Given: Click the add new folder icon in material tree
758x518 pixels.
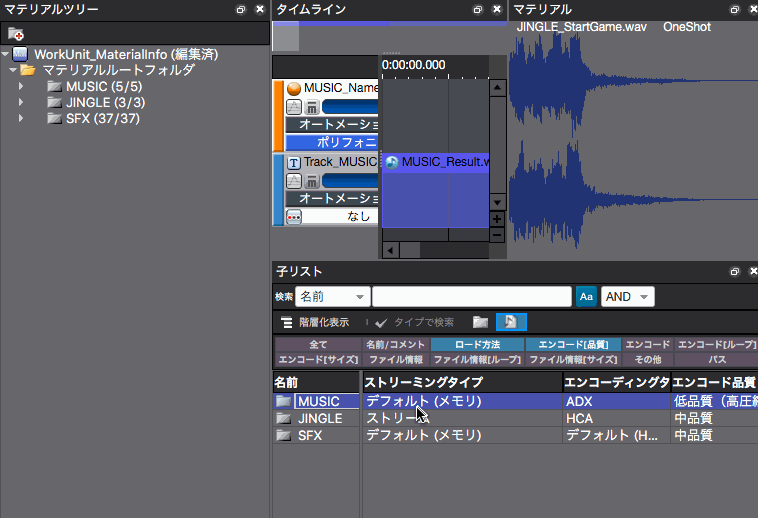Looking at the screenshot, I should [x=15, y=34].
